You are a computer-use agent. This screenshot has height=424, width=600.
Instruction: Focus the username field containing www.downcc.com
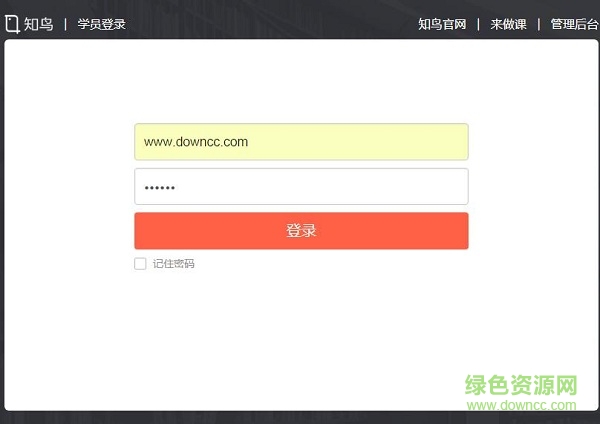(x=300, y=142)
